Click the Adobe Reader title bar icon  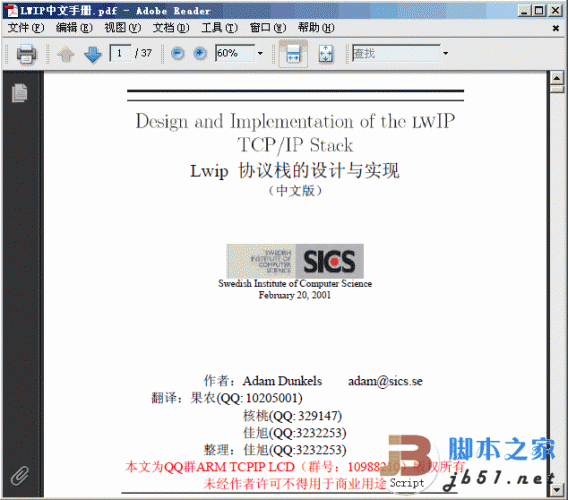coord(12,11)
